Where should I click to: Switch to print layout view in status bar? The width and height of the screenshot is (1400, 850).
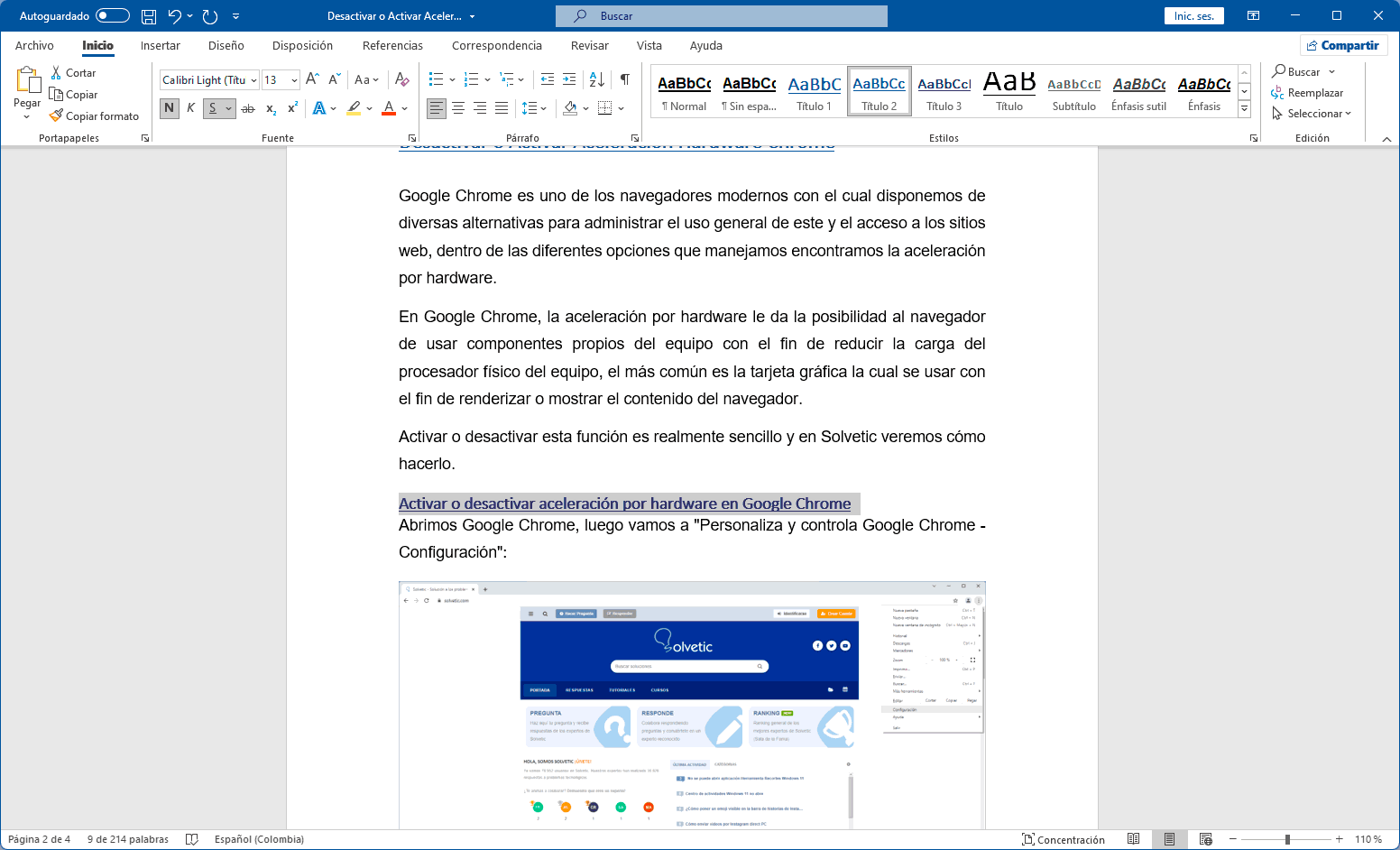(x=1169, y=839)
